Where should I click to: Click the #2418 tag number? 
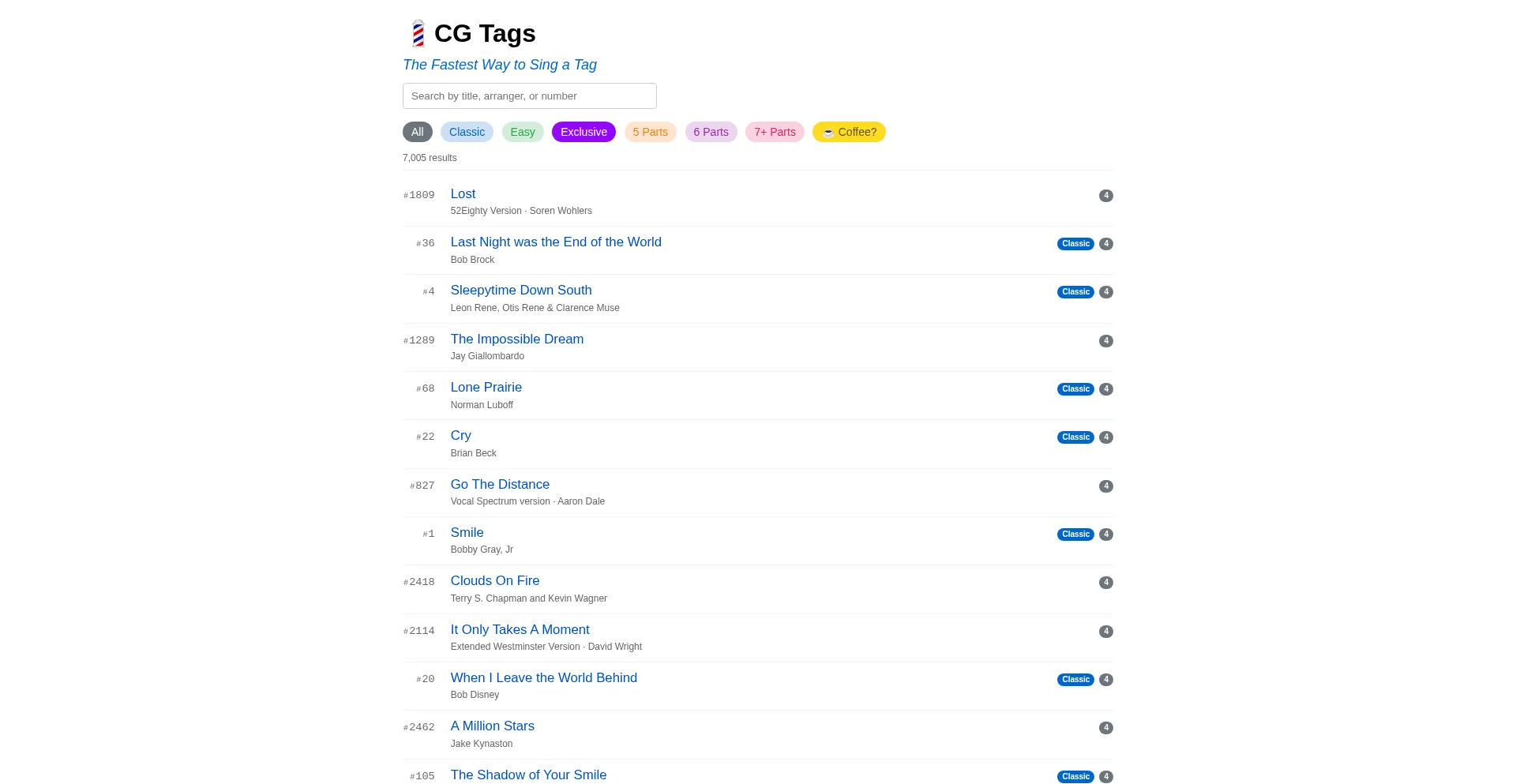pyautogui.click(x=418, y=582)
